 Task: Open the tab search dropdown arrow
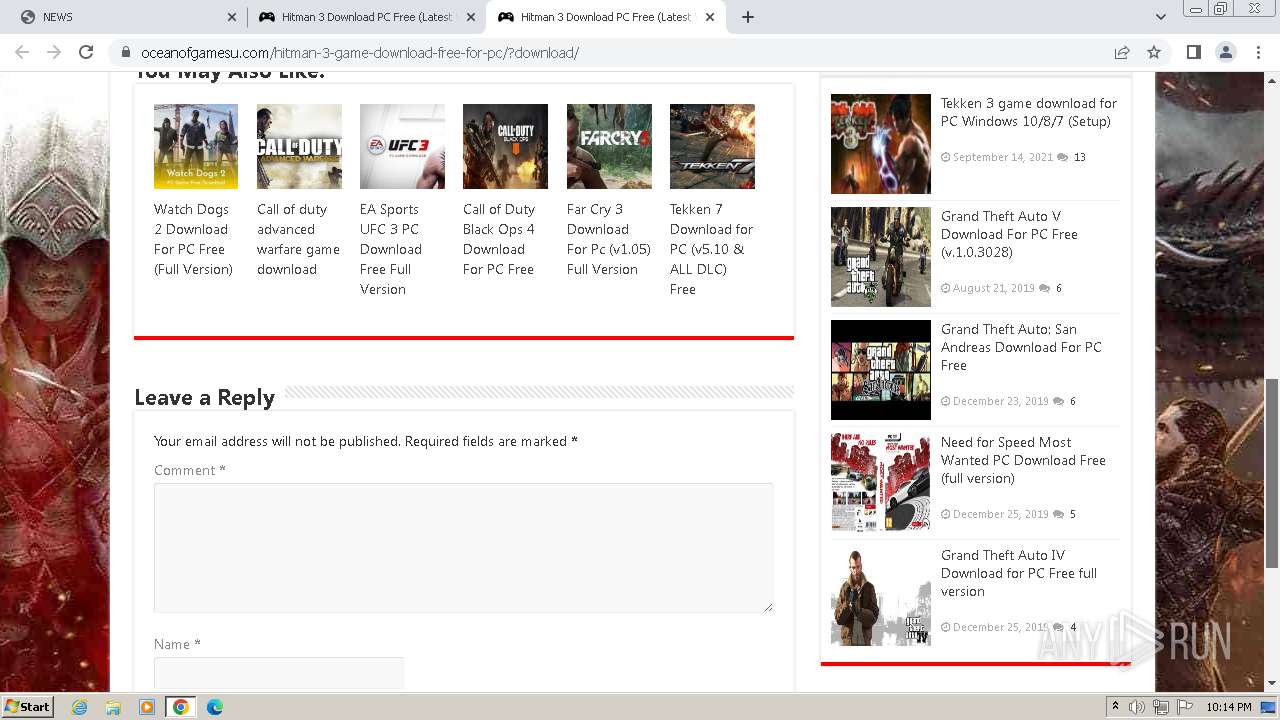tap(1160, 17)
